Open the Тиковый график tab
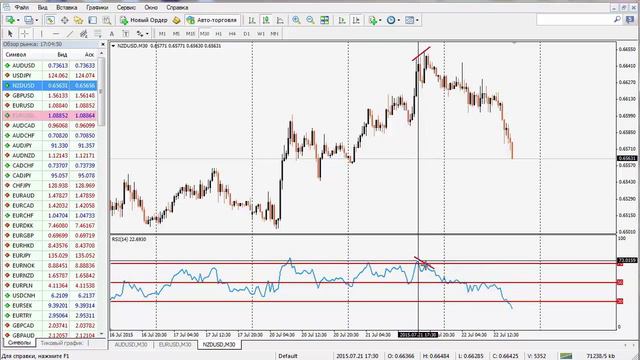Viewport: 640px width, 360px height. [x=62, y=343]
